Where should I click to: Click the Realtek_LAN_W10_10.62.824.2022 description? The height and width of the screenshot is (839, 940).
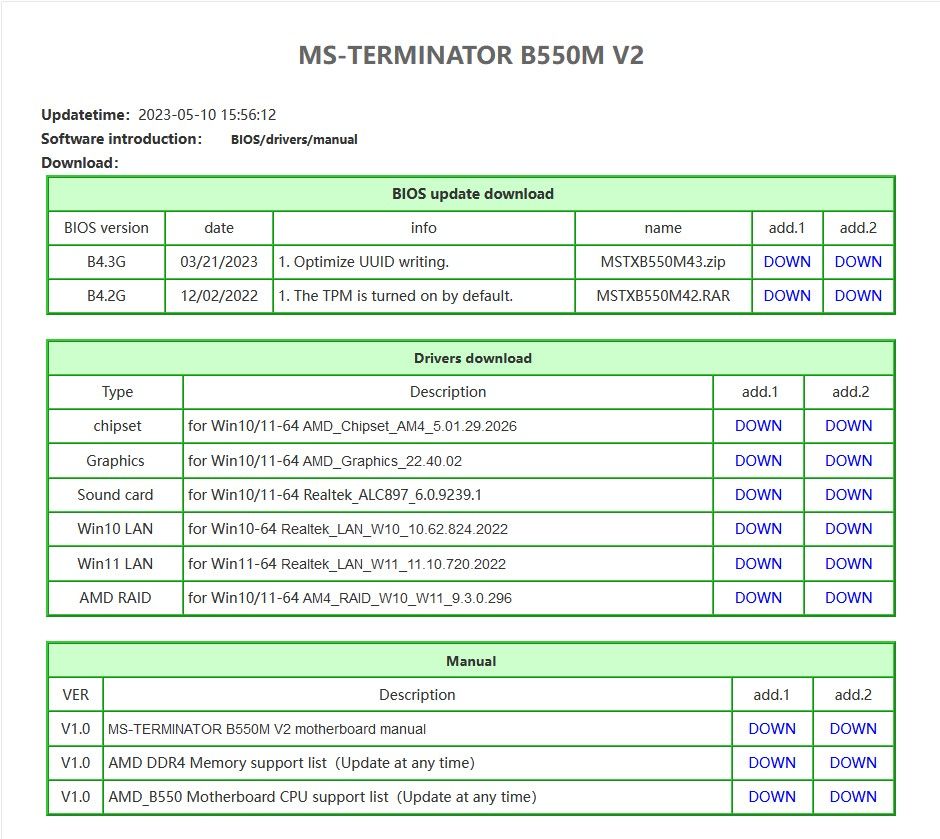(348, 529)
